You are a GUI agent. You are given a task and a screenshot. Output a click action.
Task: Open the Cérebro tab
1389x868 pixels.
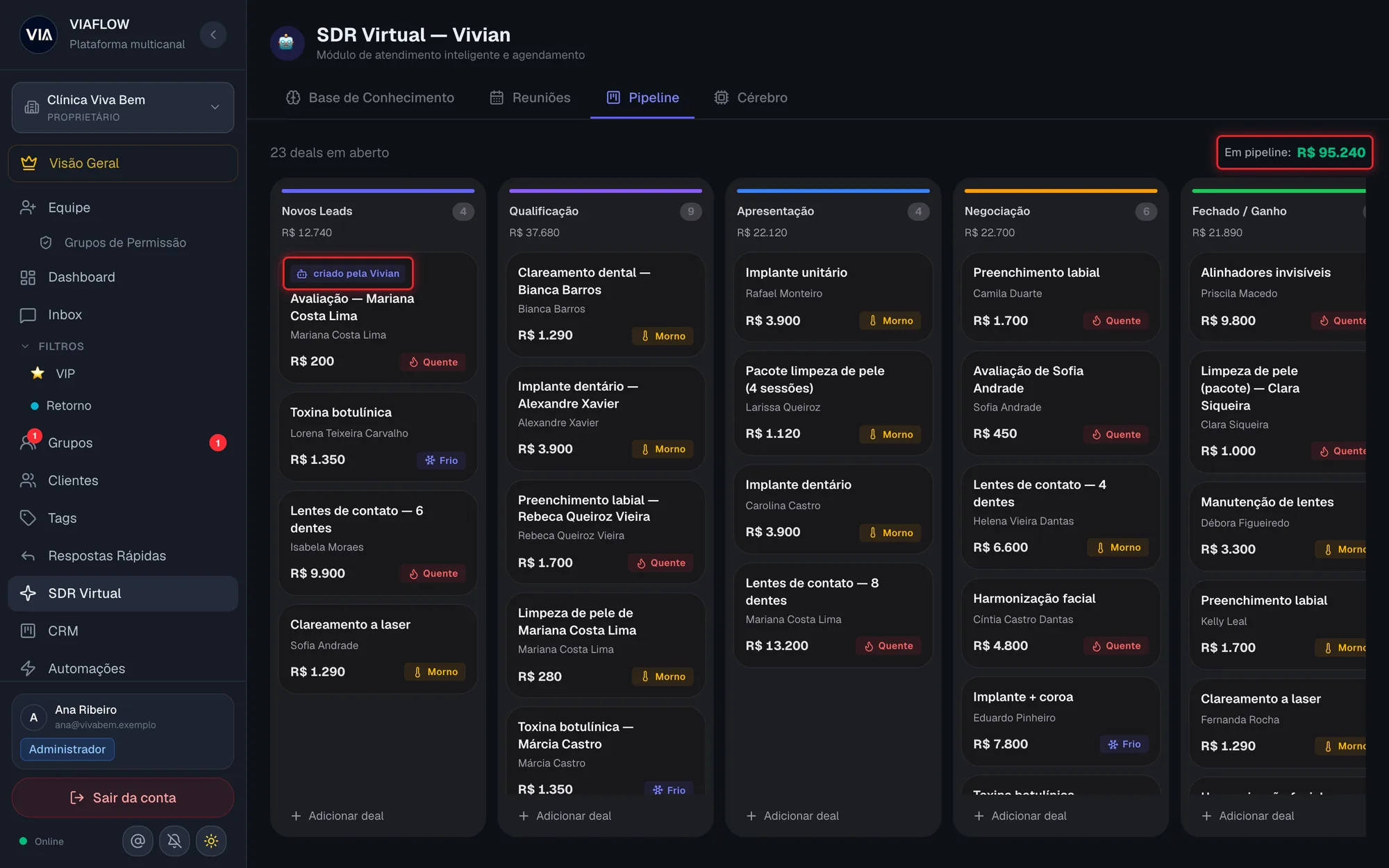(751, 98)
